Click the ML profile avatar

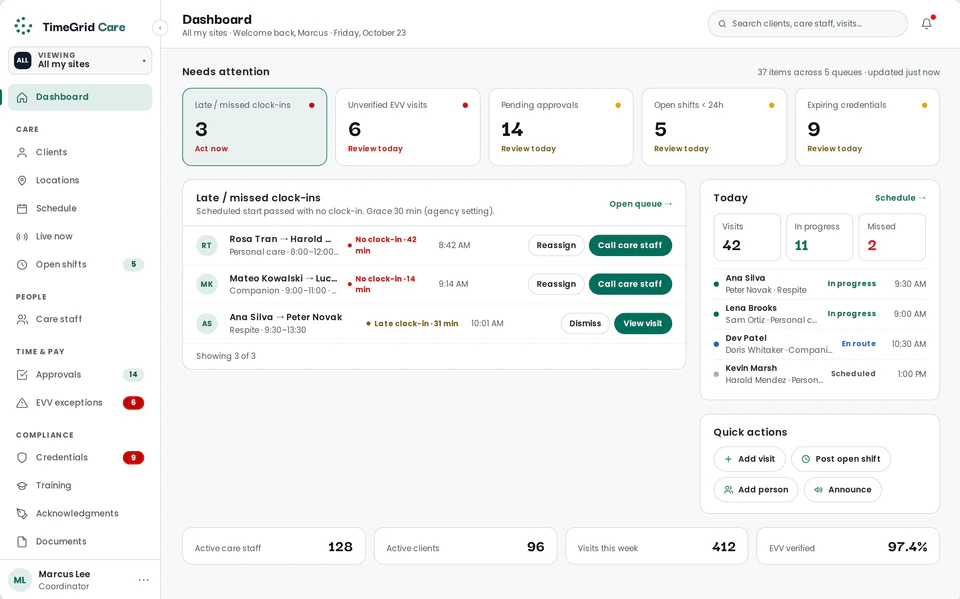click(x=20, y=580)
